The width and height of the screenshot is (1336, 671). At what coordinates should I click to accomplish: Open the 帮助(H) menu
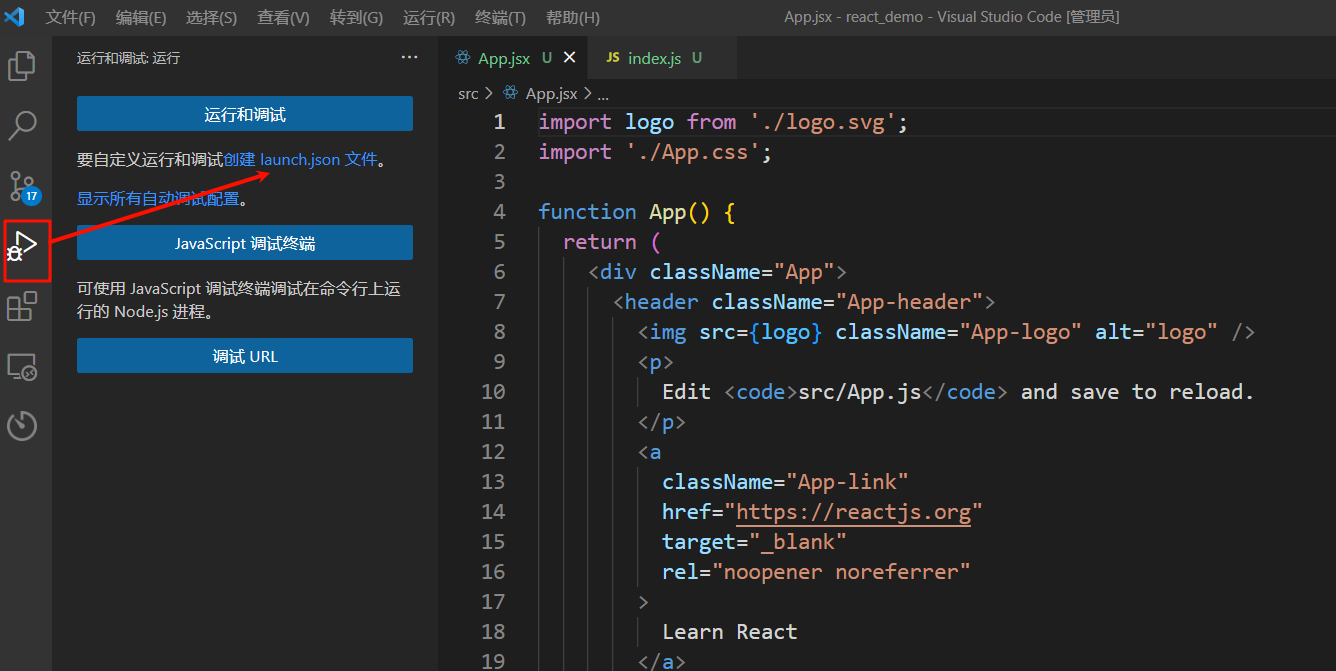pyautogui.click(x=573, y=18)
